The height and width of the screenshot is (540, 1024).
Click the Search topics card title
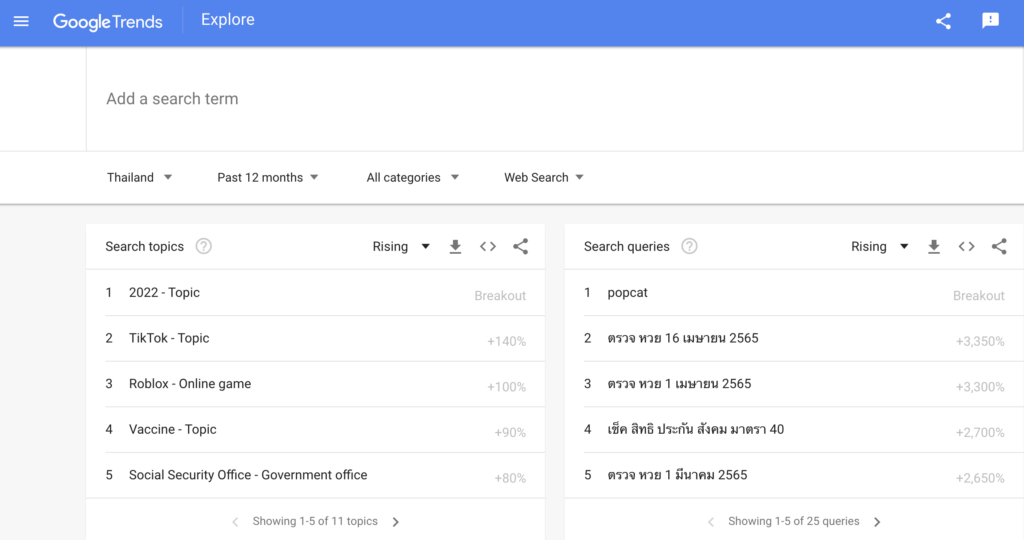[x=144, y=246]
